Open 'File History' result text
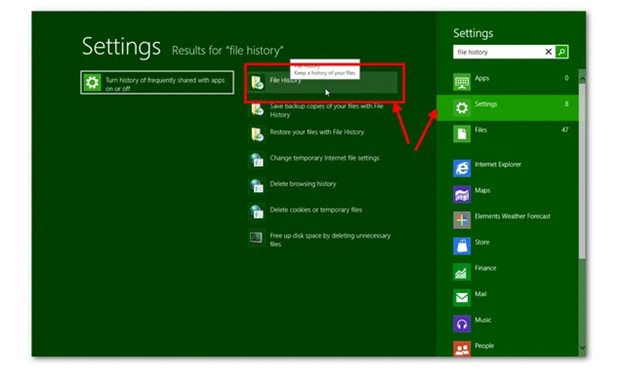620x377 pixels. pos(285,80)
